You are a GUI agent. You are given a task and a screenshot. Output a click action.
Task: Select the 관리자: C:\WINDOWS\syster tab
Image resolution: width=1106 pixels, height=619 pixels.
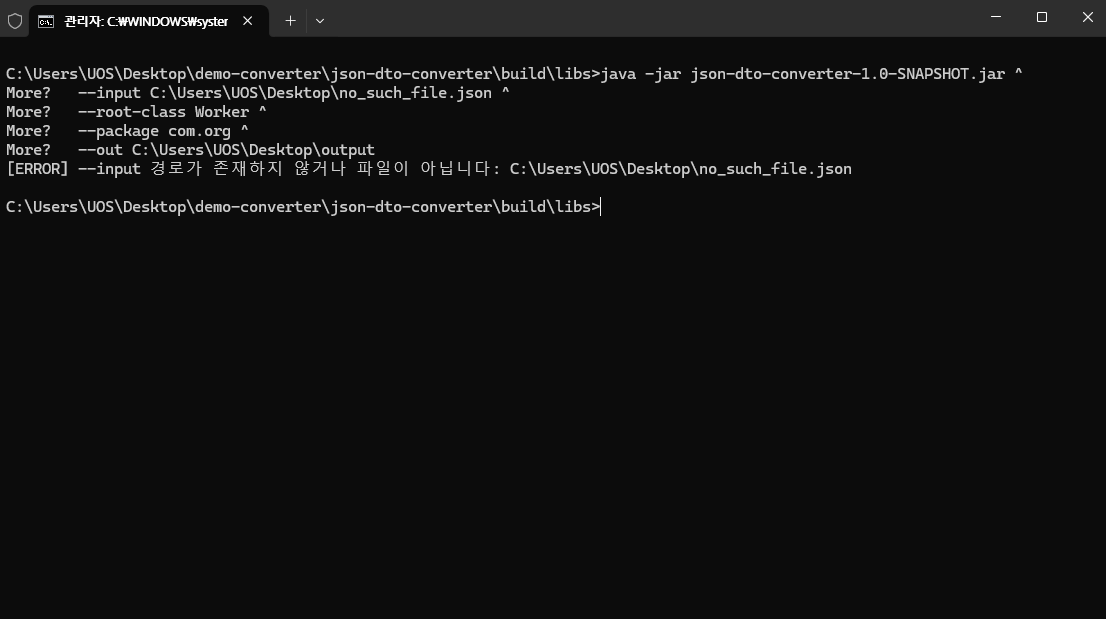[148, 21]
